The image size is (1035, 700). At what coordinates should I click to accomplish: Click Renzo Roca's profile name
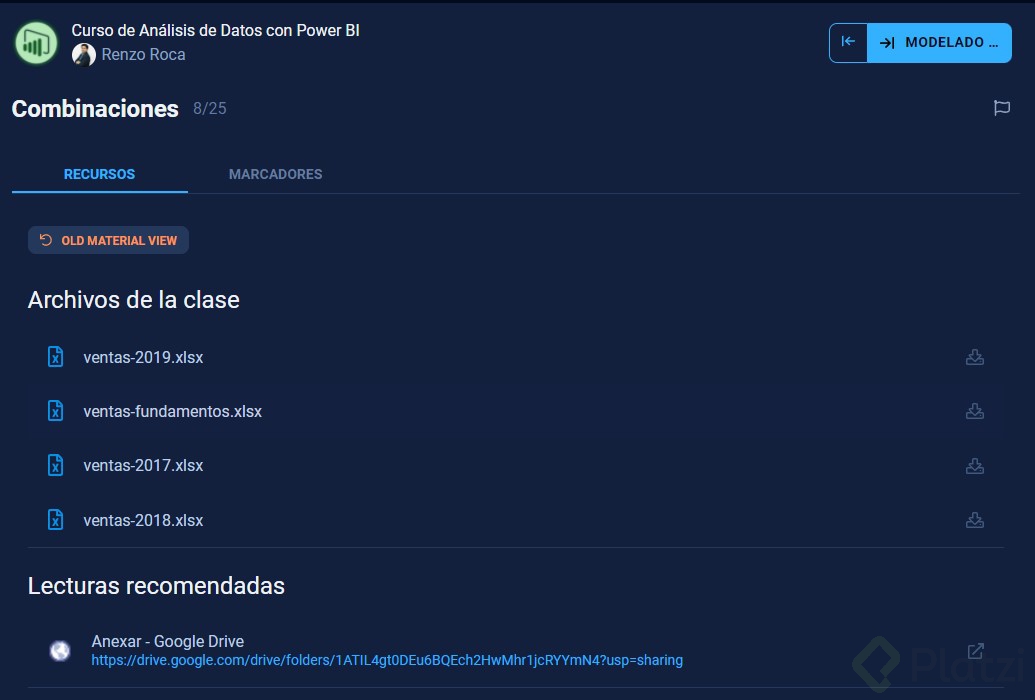click(x=142, y=54)
